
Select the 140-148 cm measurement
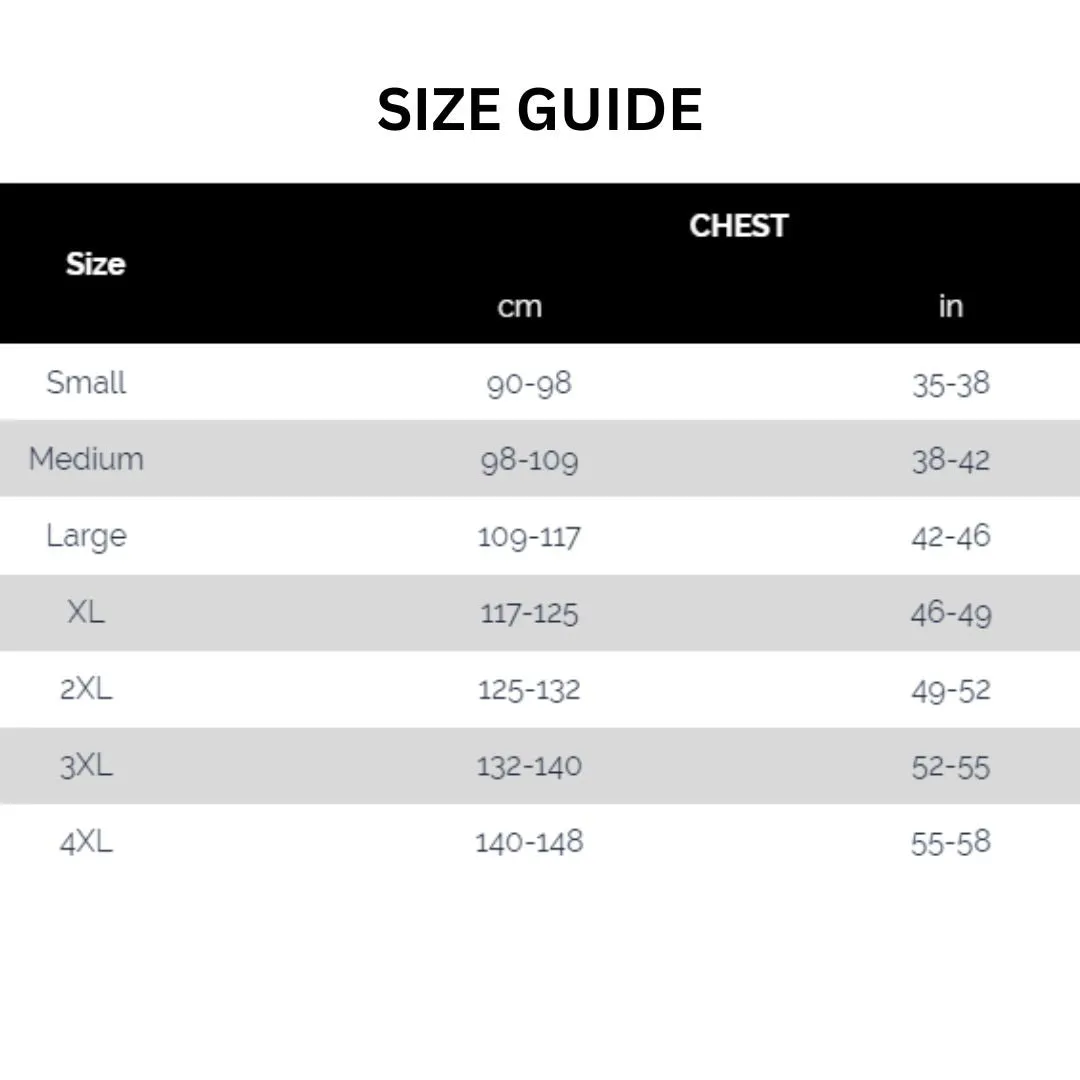[x=529, y=842]
